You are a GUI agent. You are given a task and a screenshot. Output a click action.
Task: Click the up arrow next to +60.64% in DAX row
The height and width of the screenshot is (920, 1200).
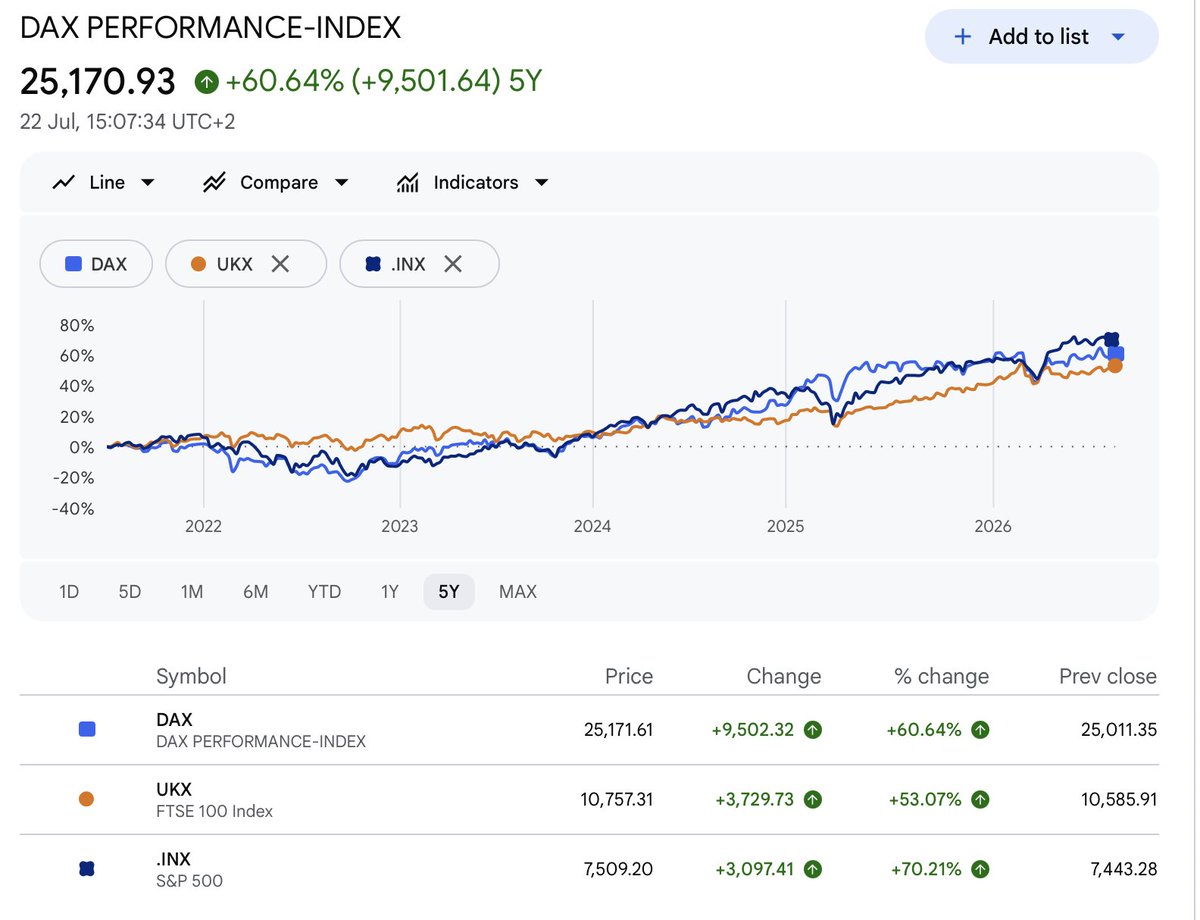point(980,730)
